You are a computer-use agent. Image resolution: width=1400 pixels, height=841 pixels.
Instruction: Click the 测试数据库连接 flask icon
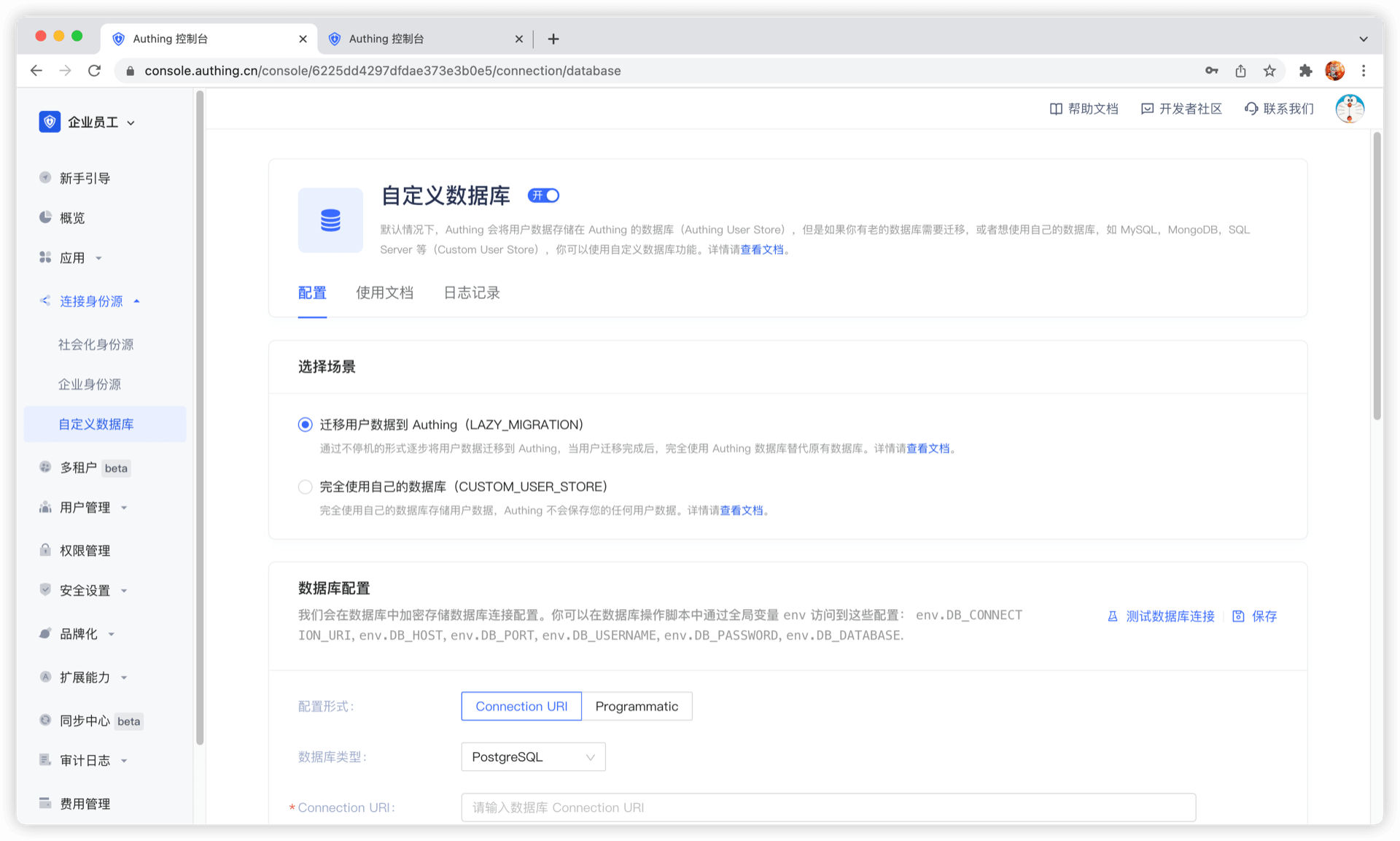pyautogui.click(x=1112, y=616)
